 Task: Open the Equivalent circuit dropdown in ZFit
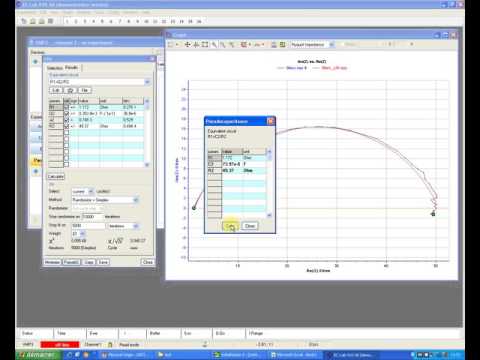tap(147, 82)
